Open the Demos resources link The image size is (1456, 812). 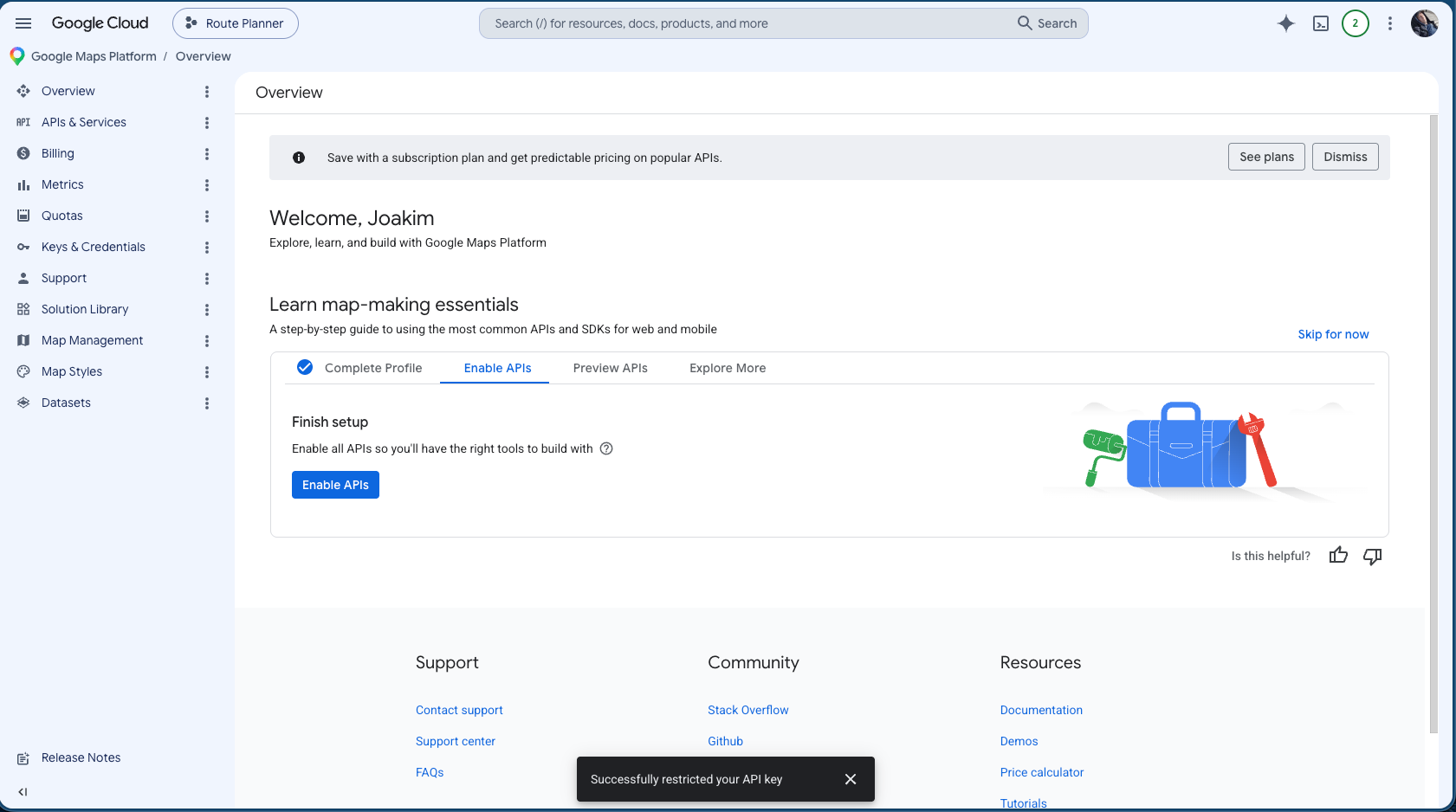1019,741
